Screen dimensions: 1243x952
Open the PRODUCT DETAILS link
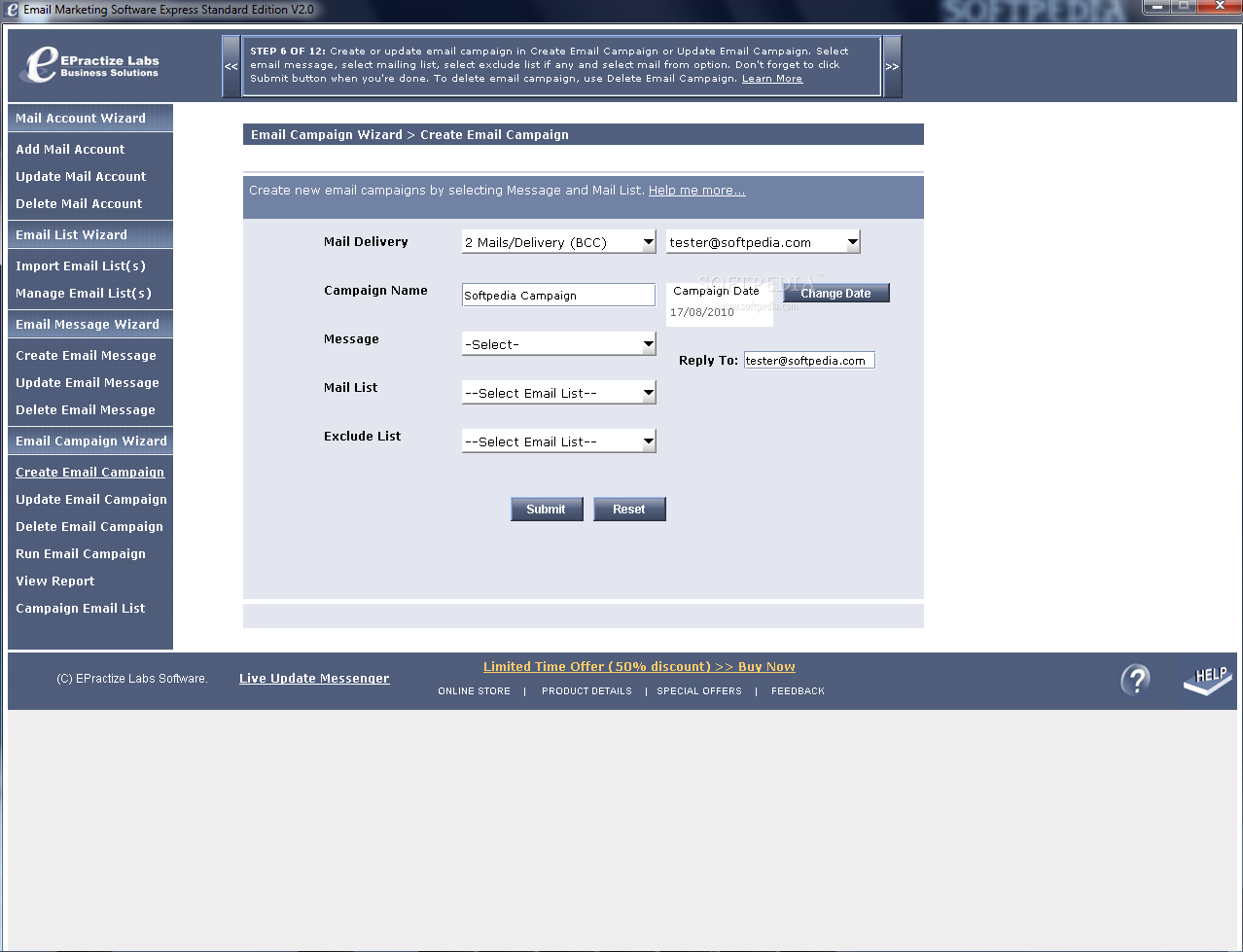click(586, 691)
